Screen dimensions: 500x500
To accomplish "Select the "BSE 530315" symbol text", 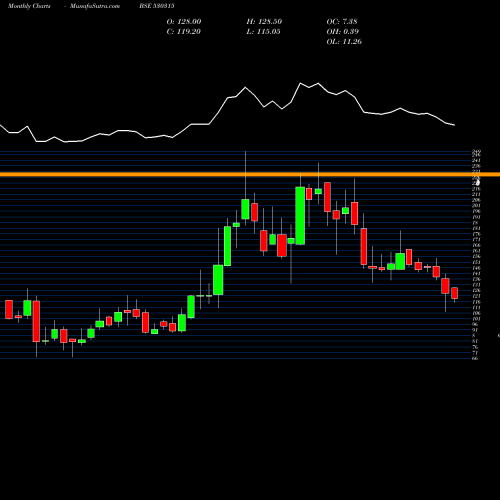I will pos(157,6).
